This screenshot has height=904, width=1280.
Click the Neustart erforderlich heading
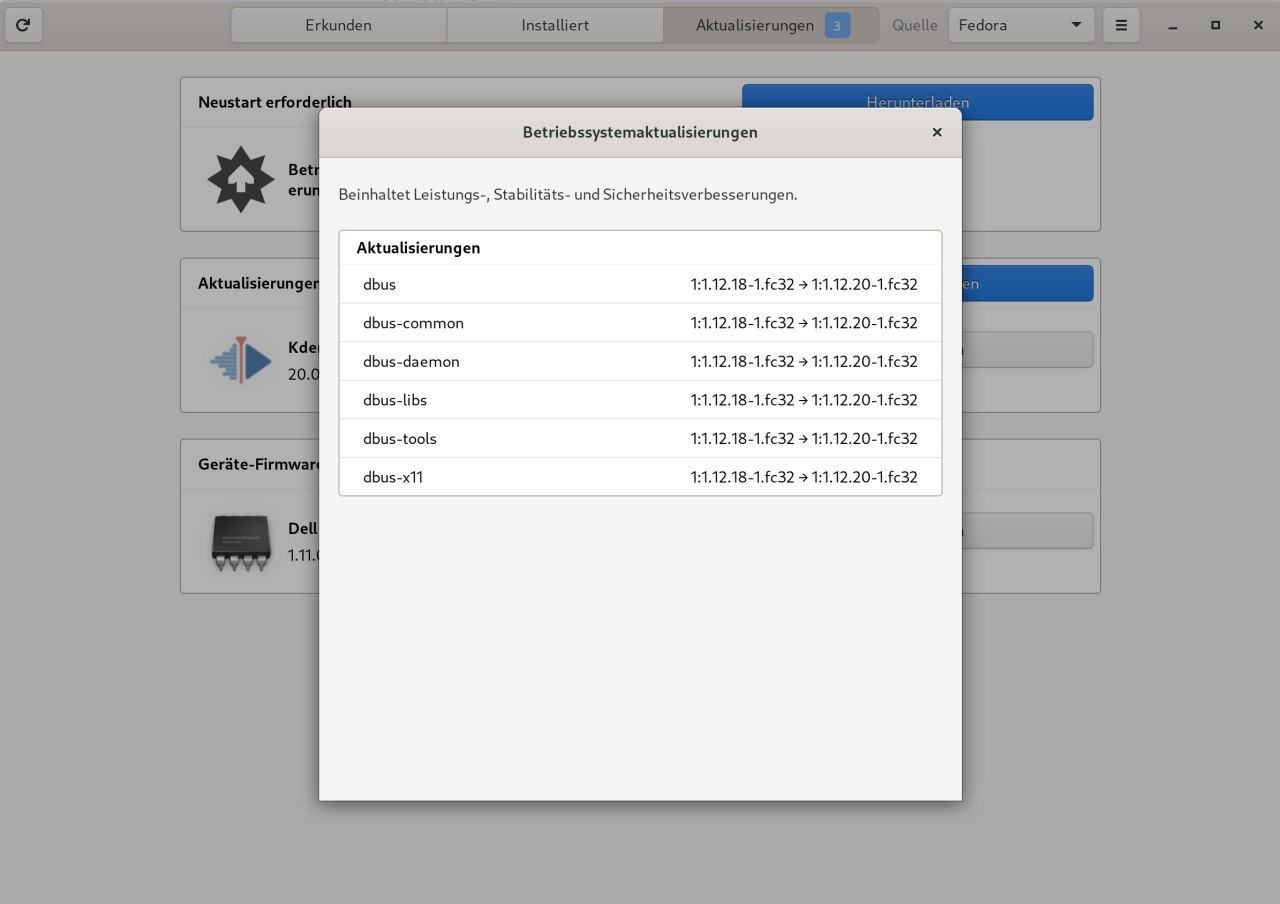275,102
